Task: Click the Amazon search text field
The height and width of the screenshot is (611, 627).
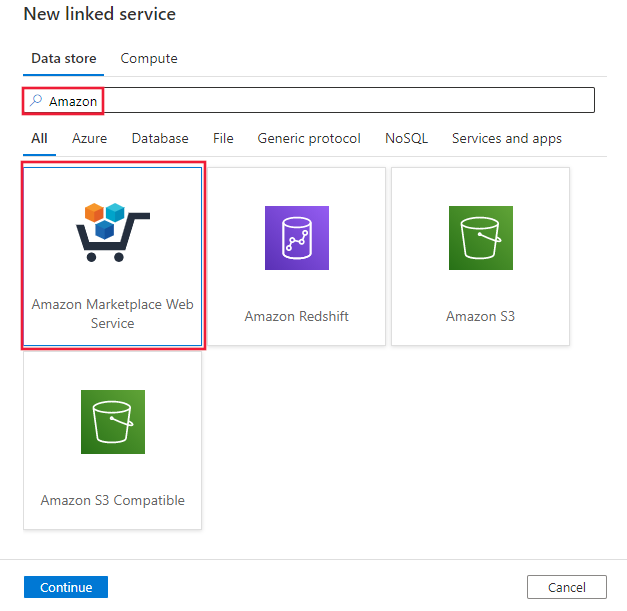Action: pyautogui.click(x=308, y=100)
